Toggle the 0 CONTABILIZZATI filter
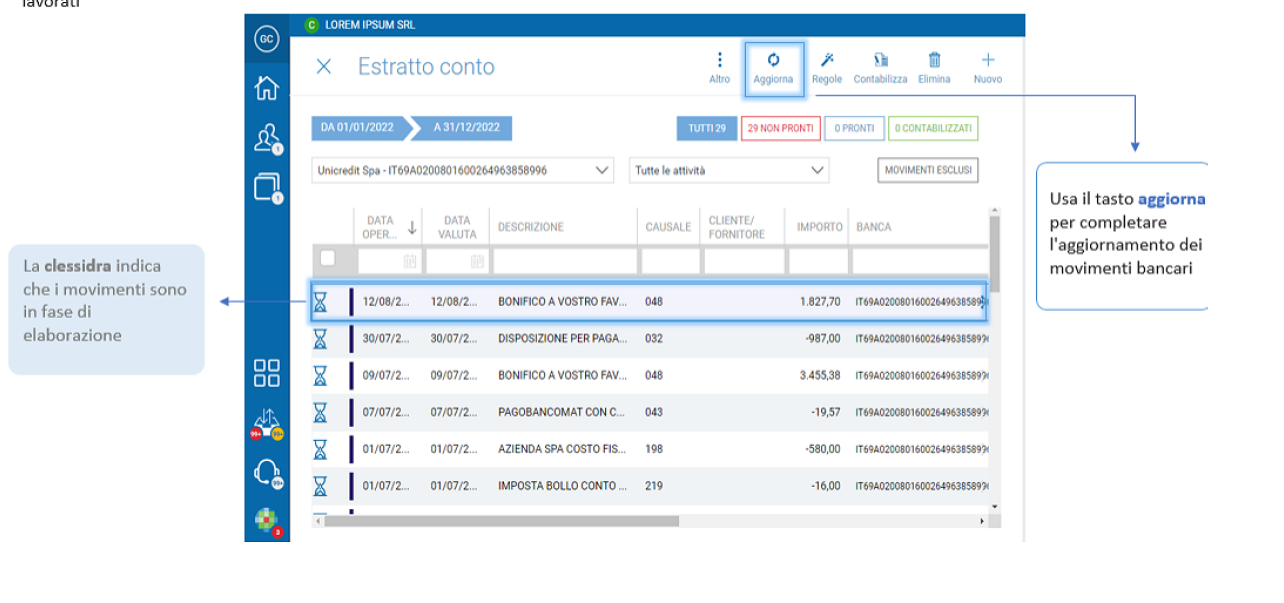1284x603 pixels. [x=933, y=128]
